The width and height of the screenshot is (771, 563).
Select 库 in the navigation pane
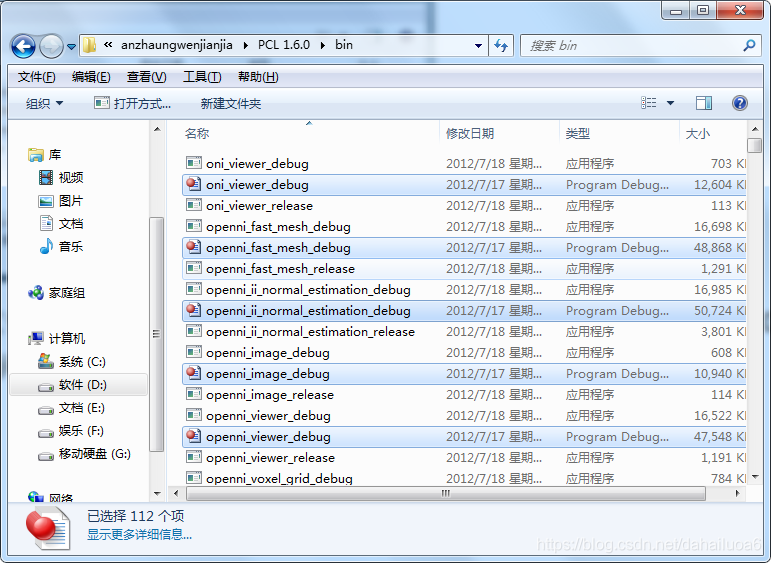click(x=45, y=154)
